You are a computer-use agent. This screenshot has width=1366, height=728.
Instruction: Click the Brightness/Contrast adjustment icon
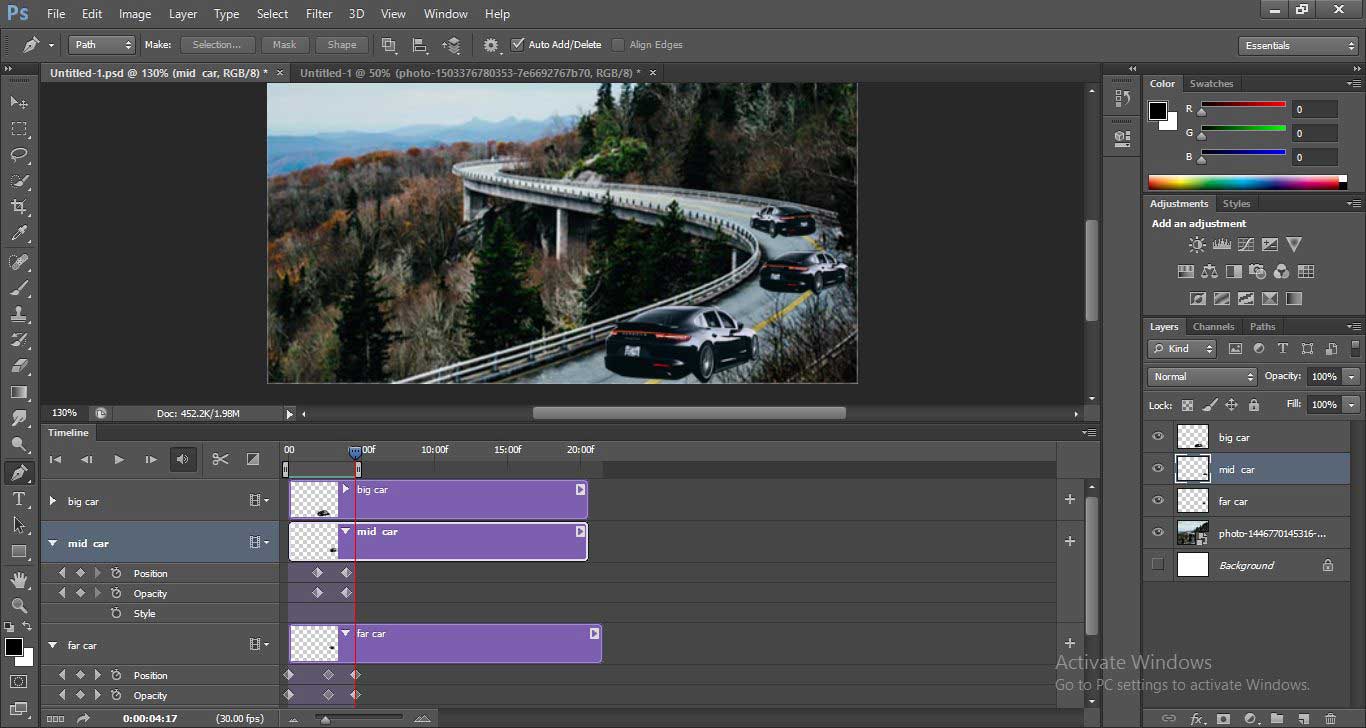pos(1197,245)
